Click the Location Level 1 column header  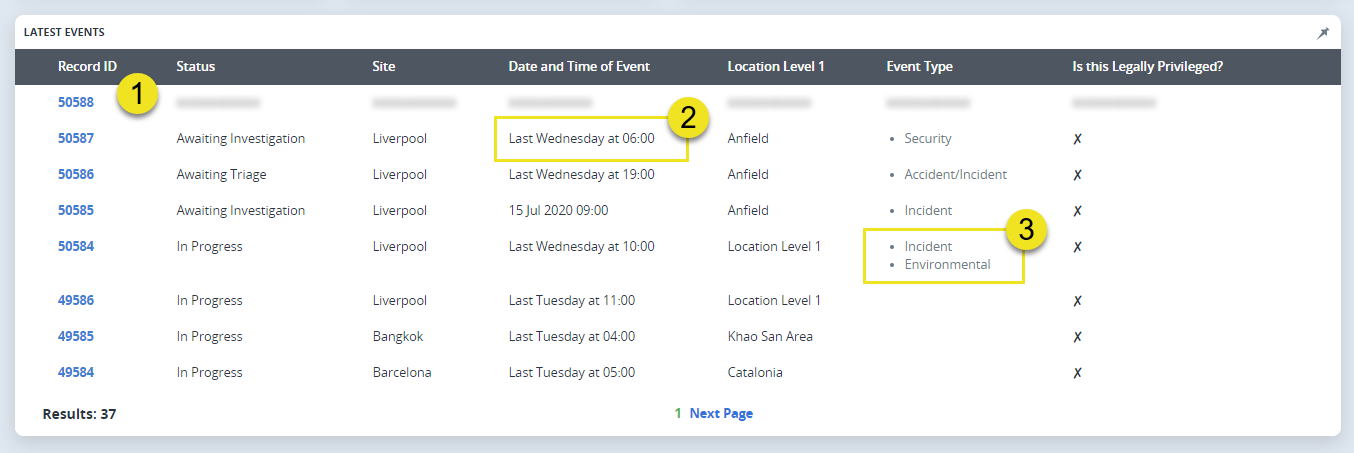776,67
